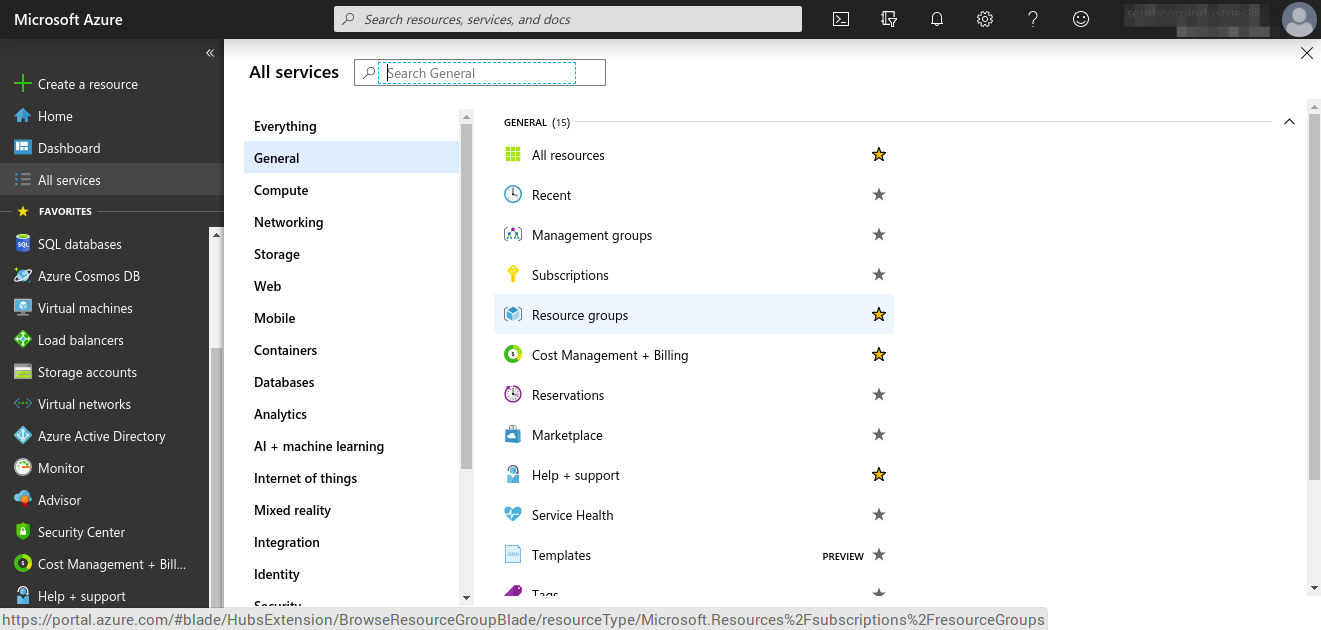
Task: Click the Storage accounts icon
Action: [x=22, y=372]
